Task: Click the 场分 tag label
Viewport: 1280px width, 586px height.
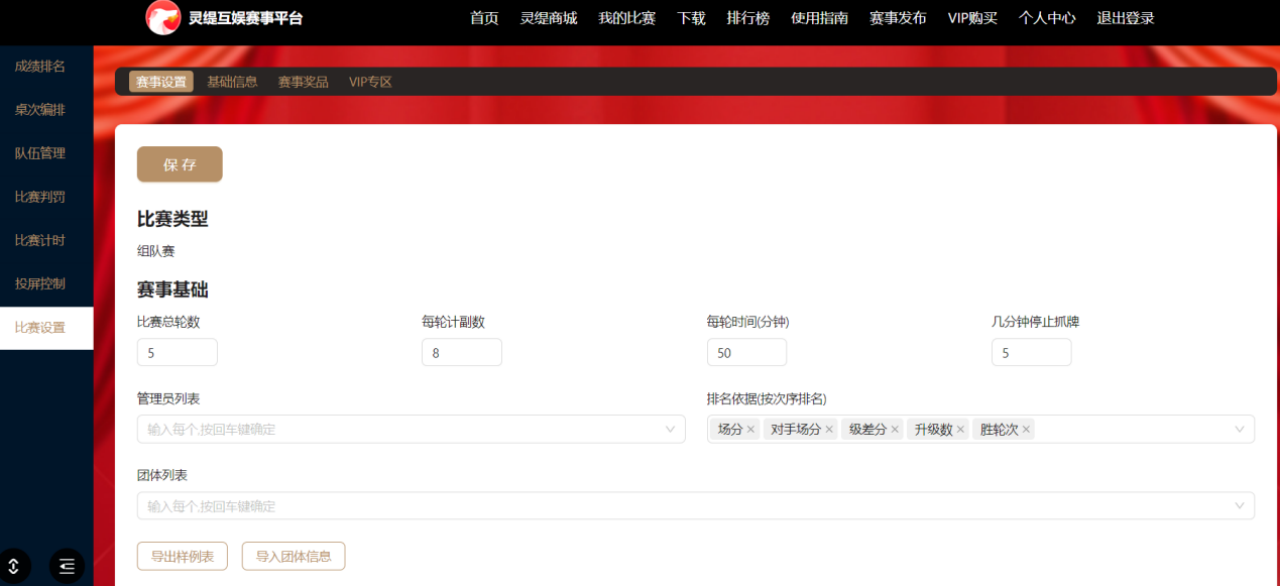Action: (x=730, y=430)
